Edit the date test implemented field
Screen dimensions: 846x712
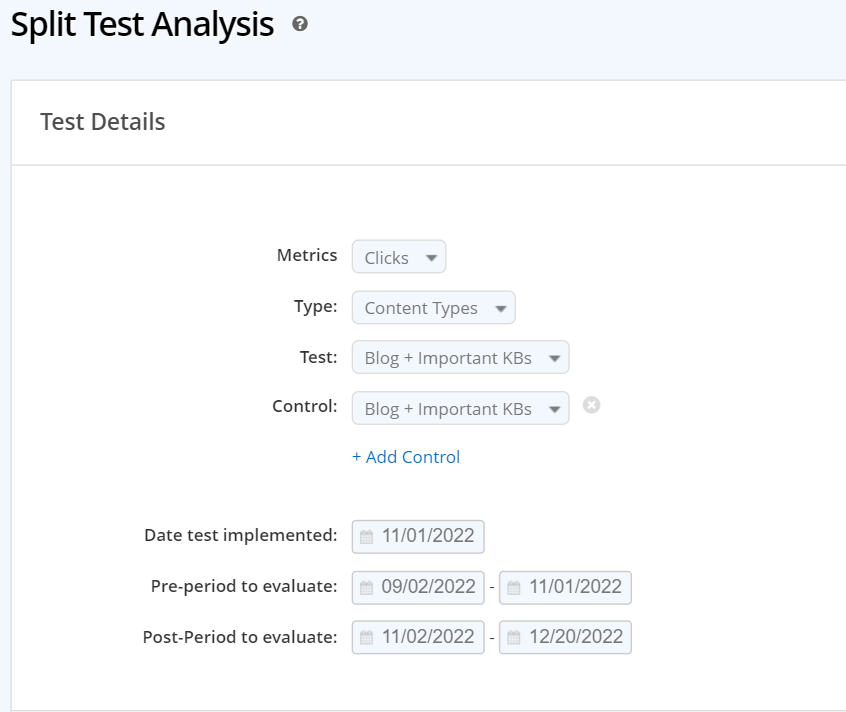point(428,536)
